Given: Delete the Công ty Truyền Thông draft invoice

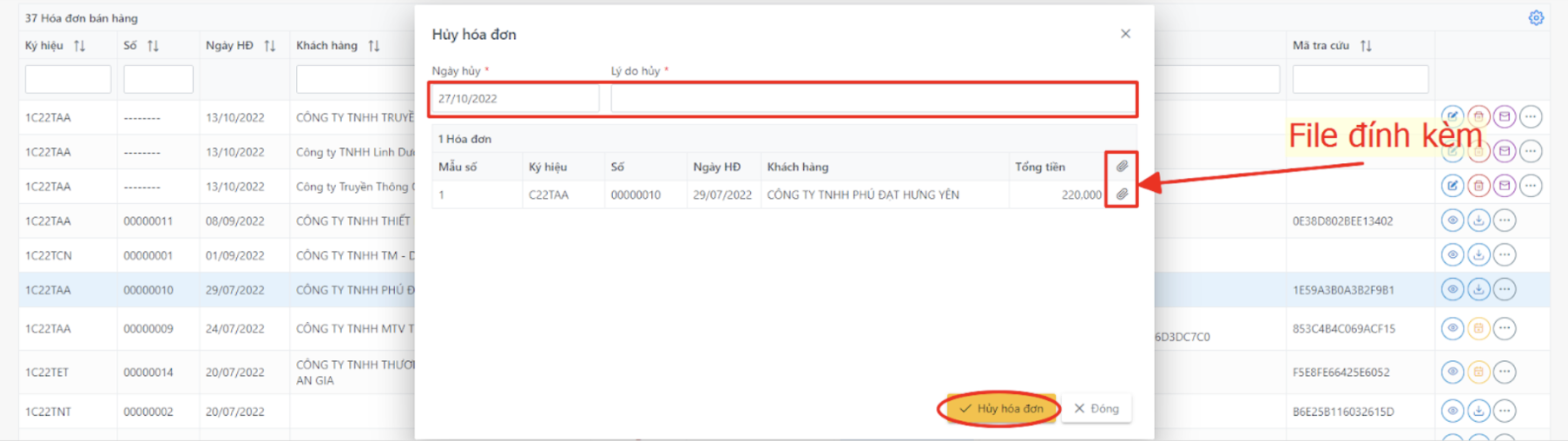Looking at the screenshot, I should pos(1479,186).
